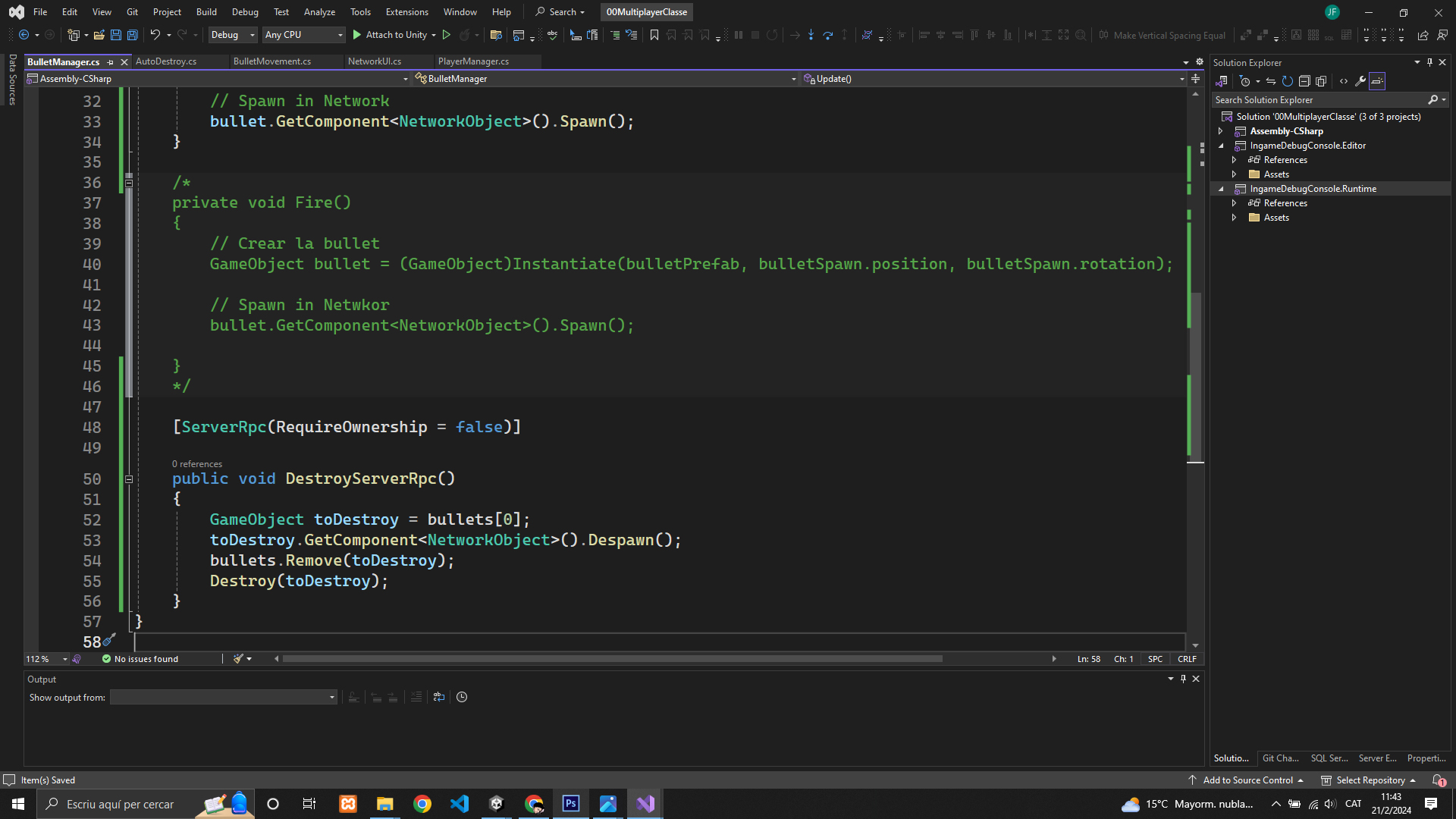Open the Show output from dropdown
This screenshot has height=819, width=1456.
click(223, 698)
